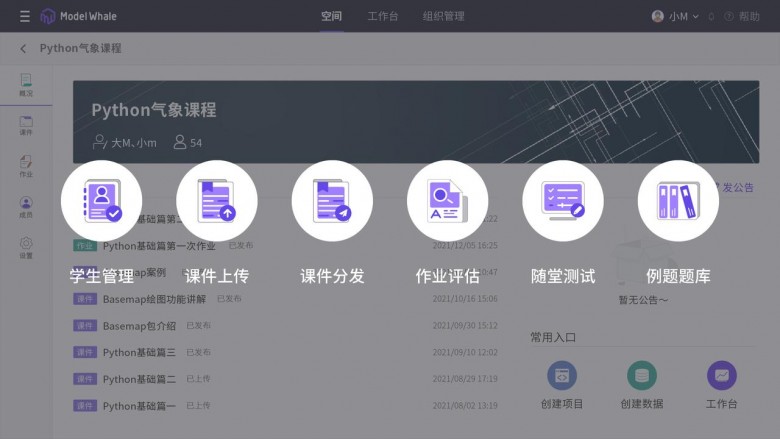Click the date 2021/08/02 13:19
Screen dimensions: 780x439
465,406
